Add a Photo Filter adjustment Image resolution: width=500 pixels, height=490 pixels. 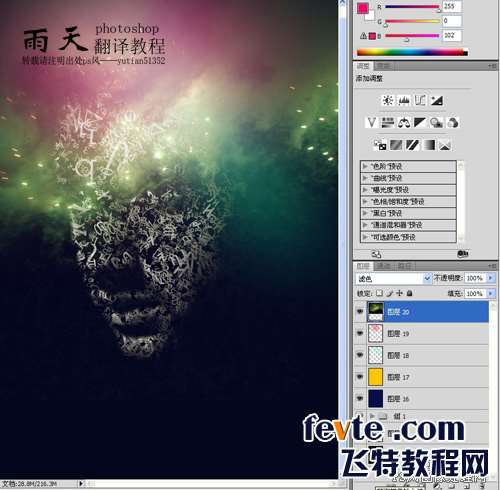436,122
